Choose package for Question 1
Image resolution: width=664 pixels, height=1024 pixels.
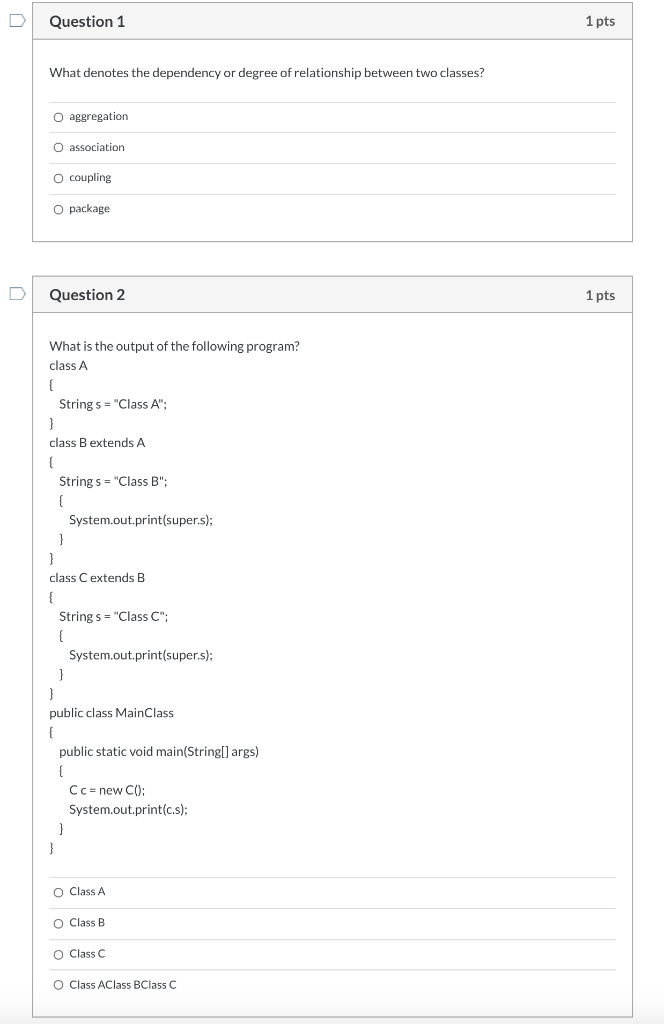[58, 208]
